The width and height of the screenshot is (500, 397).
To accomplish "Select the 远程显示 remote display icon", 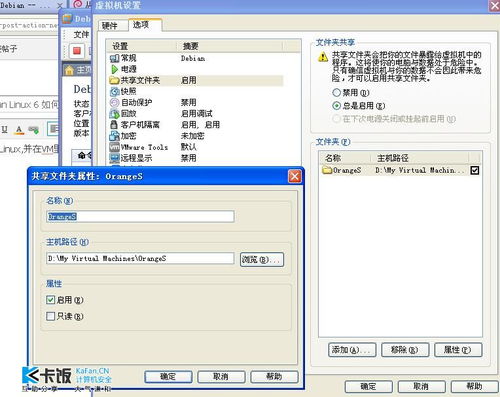I will click(114, 158).
